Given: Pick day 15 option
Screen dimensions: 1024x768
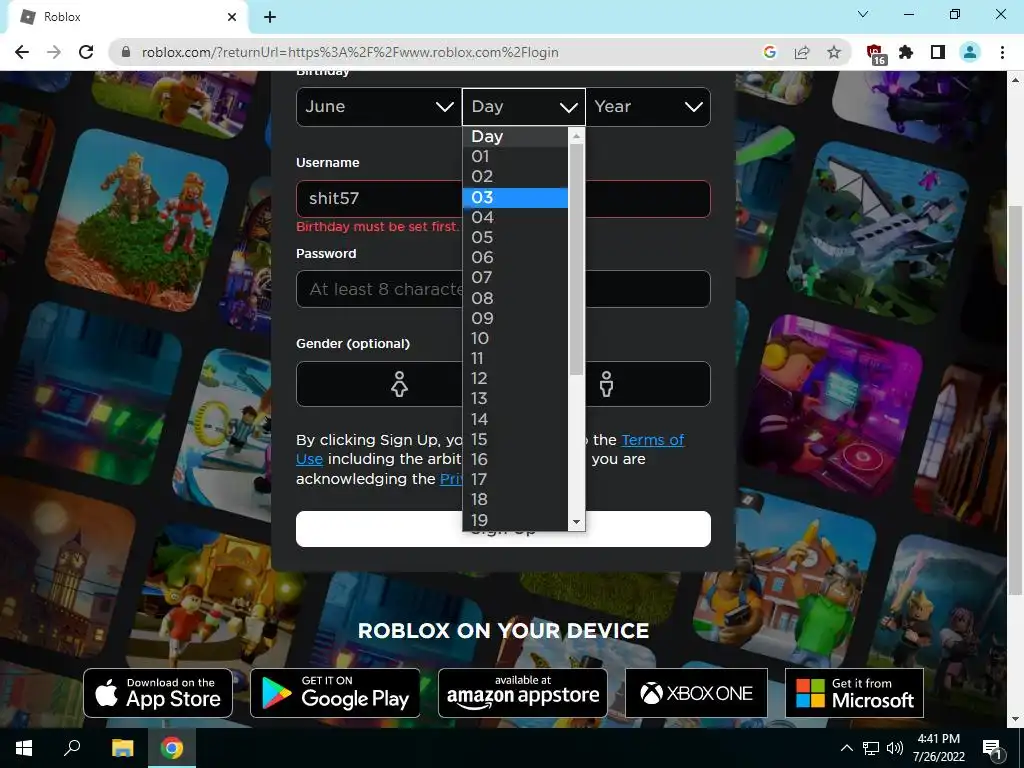Looking at the screenshot, I should coord(515,440).
